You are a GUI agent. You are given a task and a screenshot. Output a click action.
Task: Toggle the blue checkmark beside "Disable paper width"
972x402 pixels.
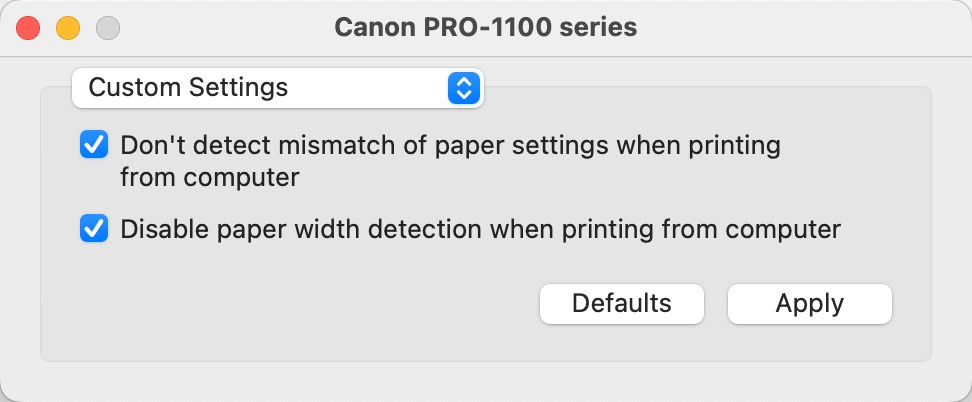[94, 230]
